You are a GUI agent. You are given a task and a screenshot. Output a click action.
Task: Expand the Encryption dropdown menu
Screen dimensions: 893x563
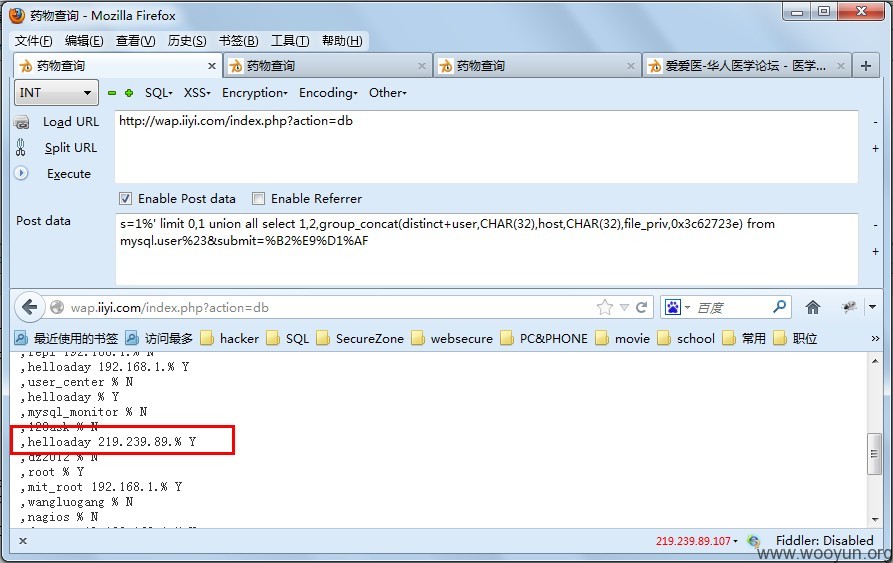pyautogui.click(x=255, y=93)
